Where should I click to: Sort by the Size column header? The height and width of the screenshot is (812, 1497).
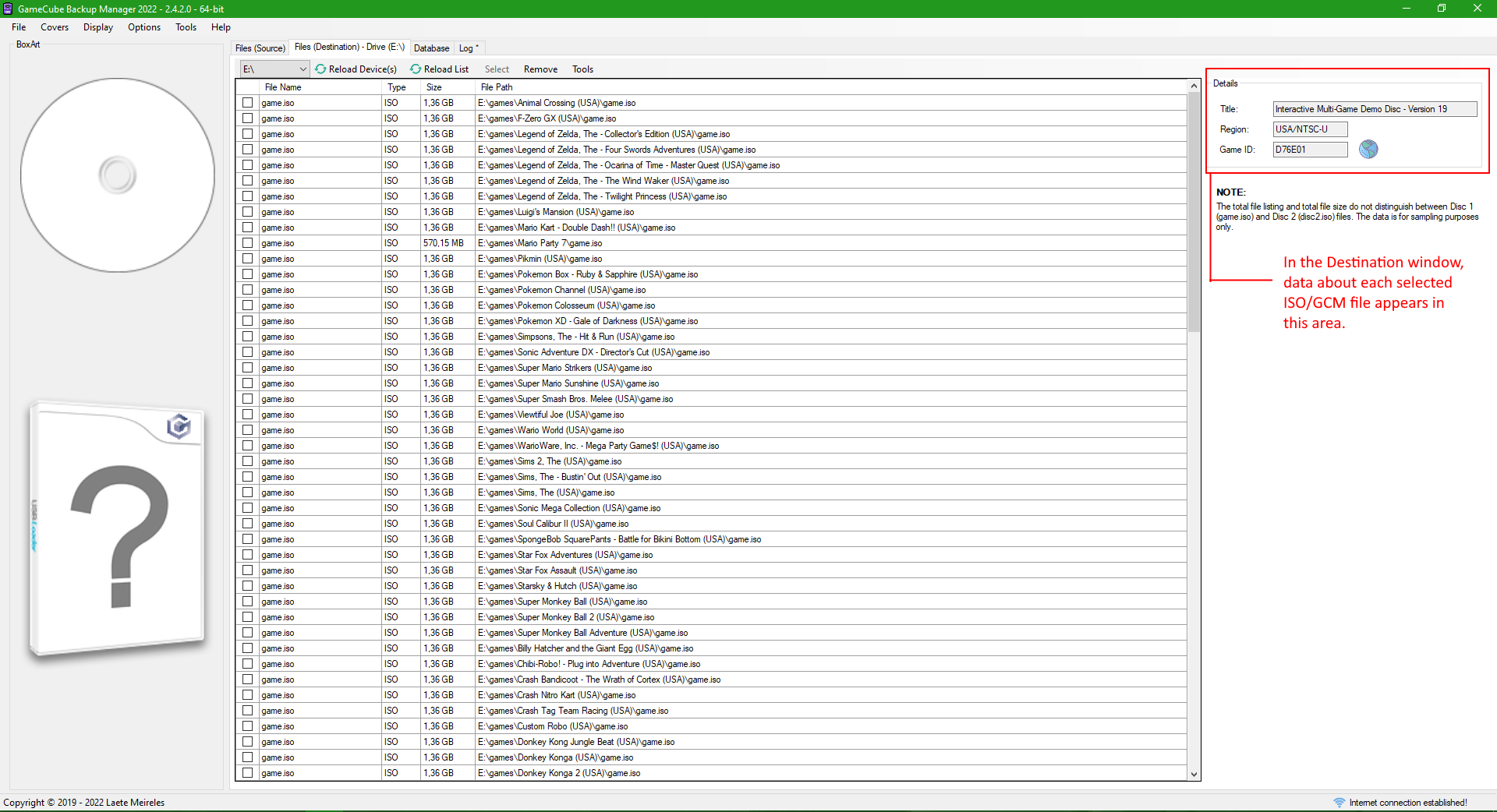pyautogui.click(x=448, y=87)
